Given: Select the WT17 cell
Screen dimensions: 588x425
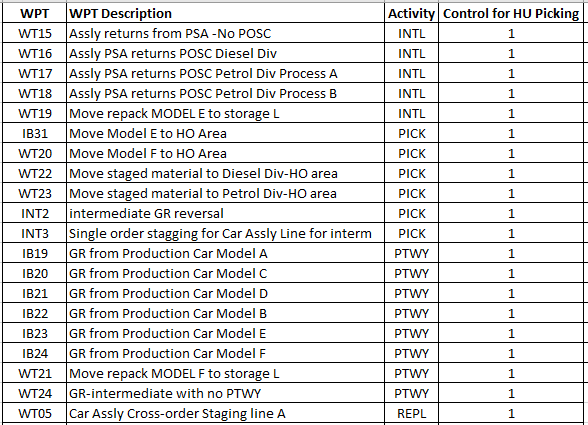Looking at the screenshot, I should click(34, 73).
